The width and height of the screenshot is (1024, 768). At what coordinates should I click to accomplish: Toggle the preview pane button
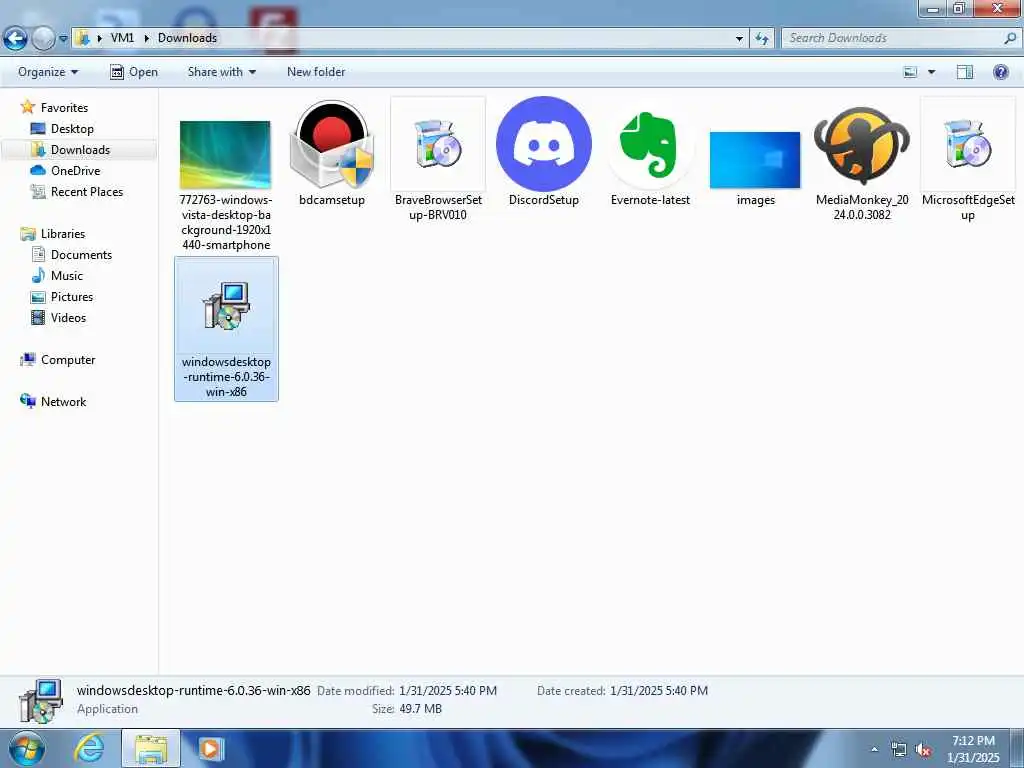pyautogui.click(x=965, y=72)
